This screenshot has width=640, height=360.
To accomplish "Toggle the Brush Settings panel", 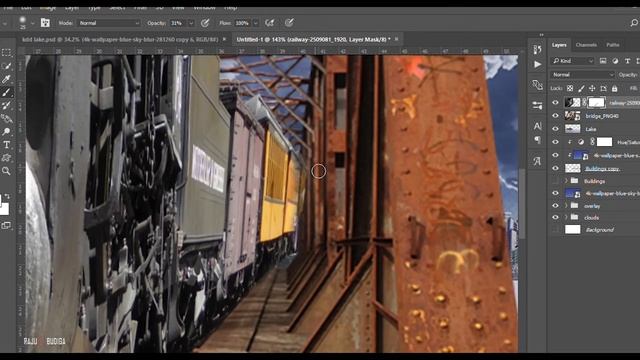I will tap(45, 23).
